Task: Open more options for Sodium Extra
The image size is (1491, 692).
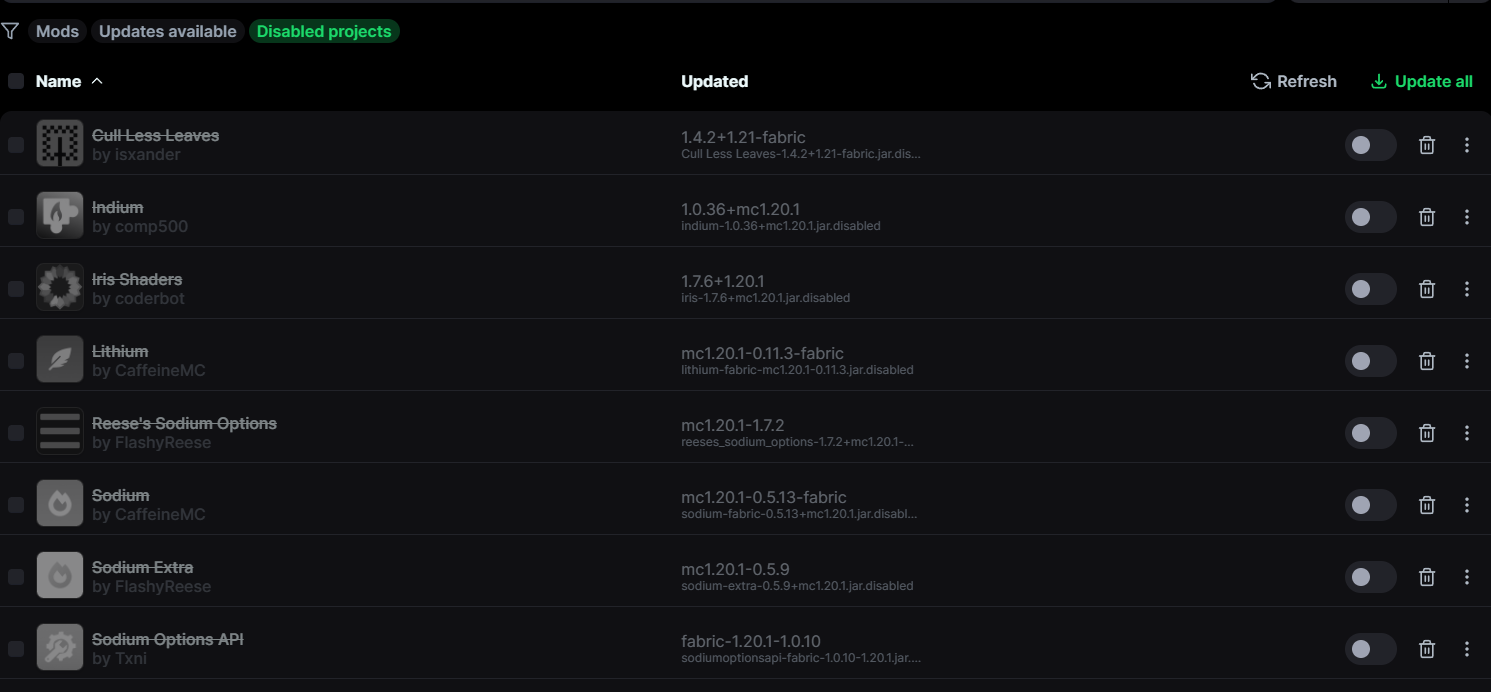Action: pos(1467,577)
